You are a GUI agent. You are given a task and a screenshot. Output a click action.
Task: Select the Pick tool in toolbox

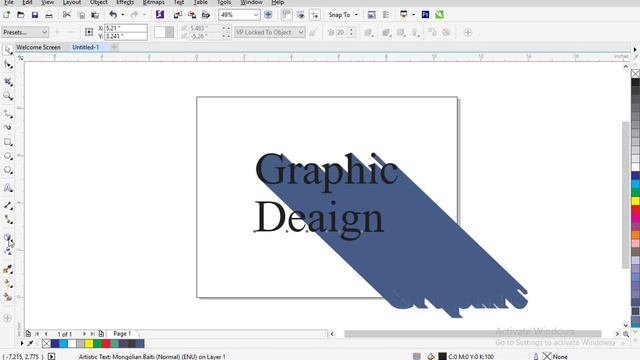pos(7,50)
